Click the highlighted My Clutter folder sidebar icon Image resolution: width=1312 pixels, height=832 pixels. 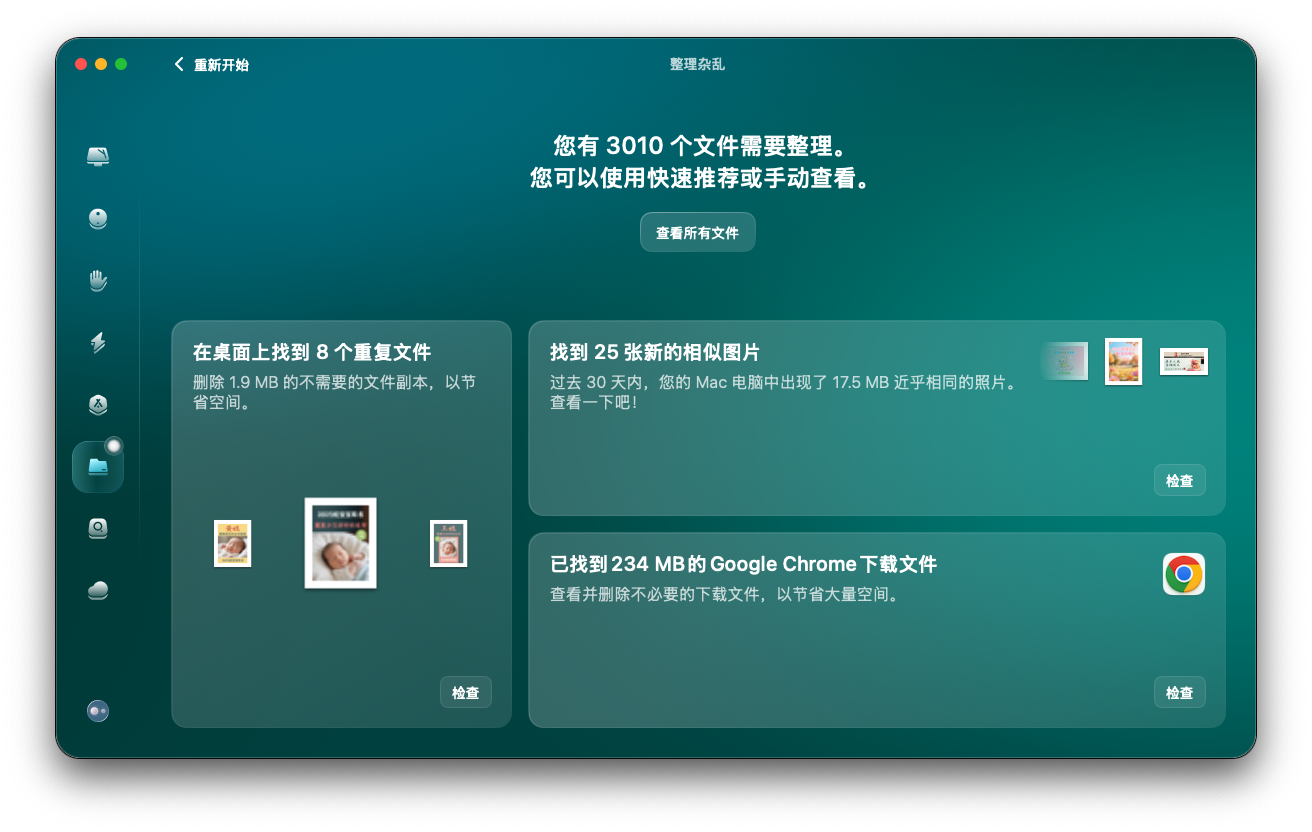[98, 467]
